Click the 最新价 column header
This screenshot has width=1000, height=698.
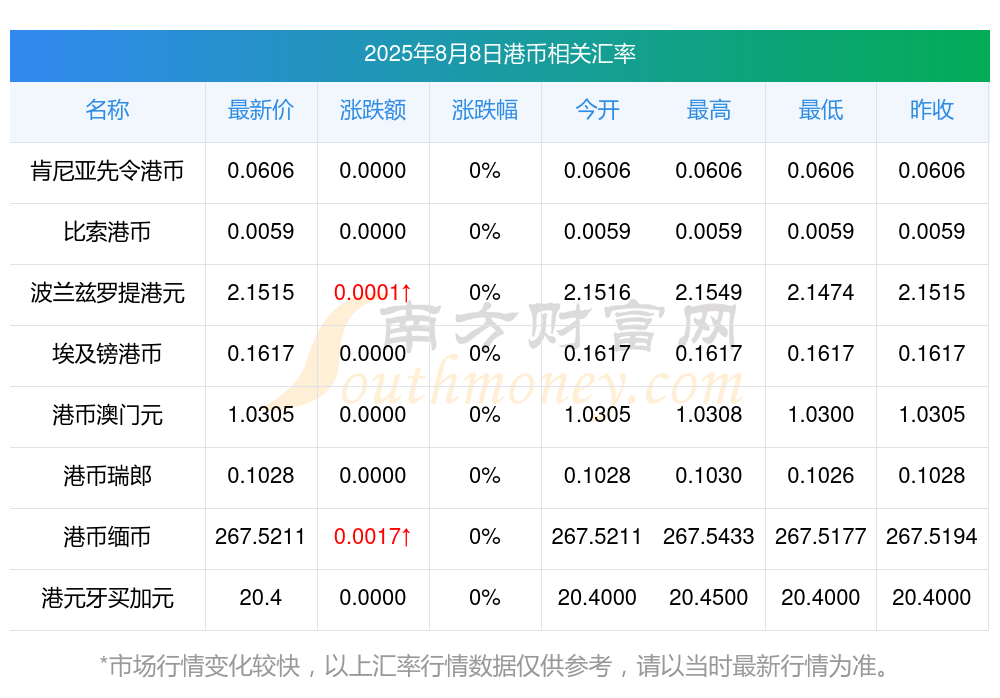click(260, 110)
